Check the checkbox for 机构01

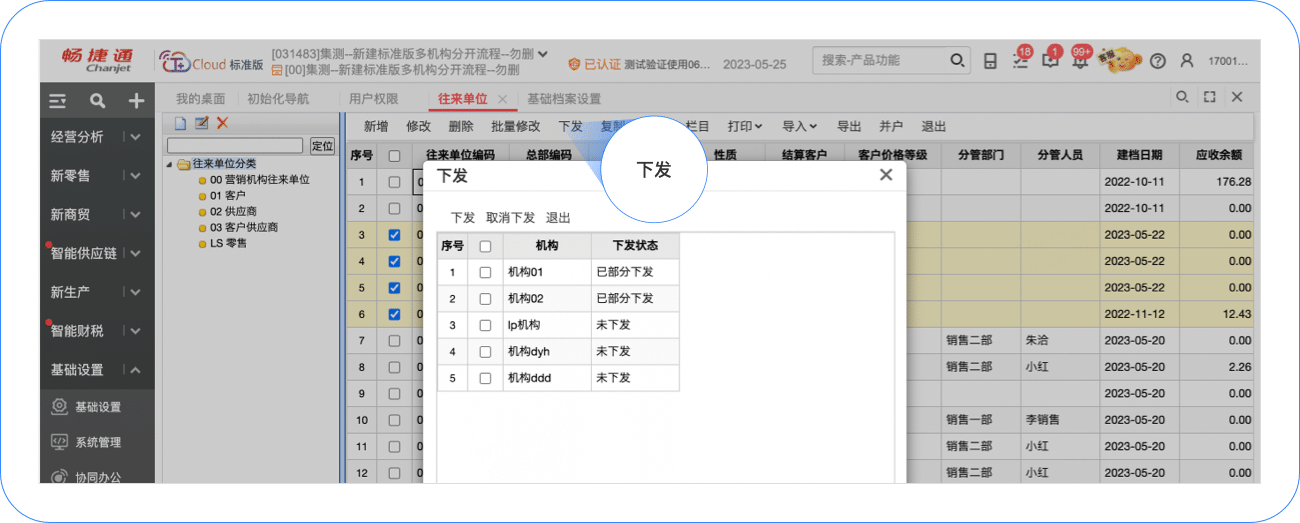pyautogui.click(x=485, y=272)
